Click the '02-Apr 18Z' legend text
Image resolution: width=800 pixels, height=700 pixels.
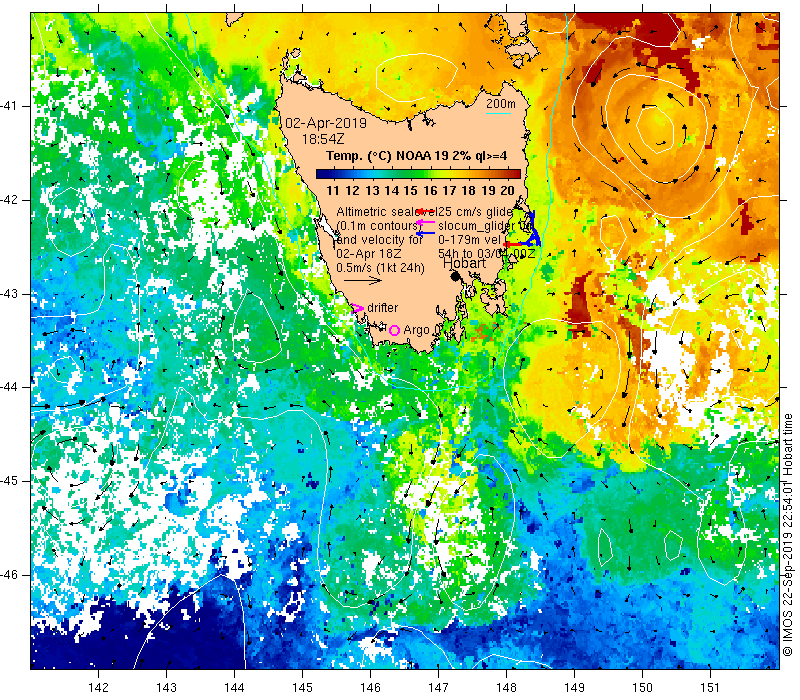point(369,254)
